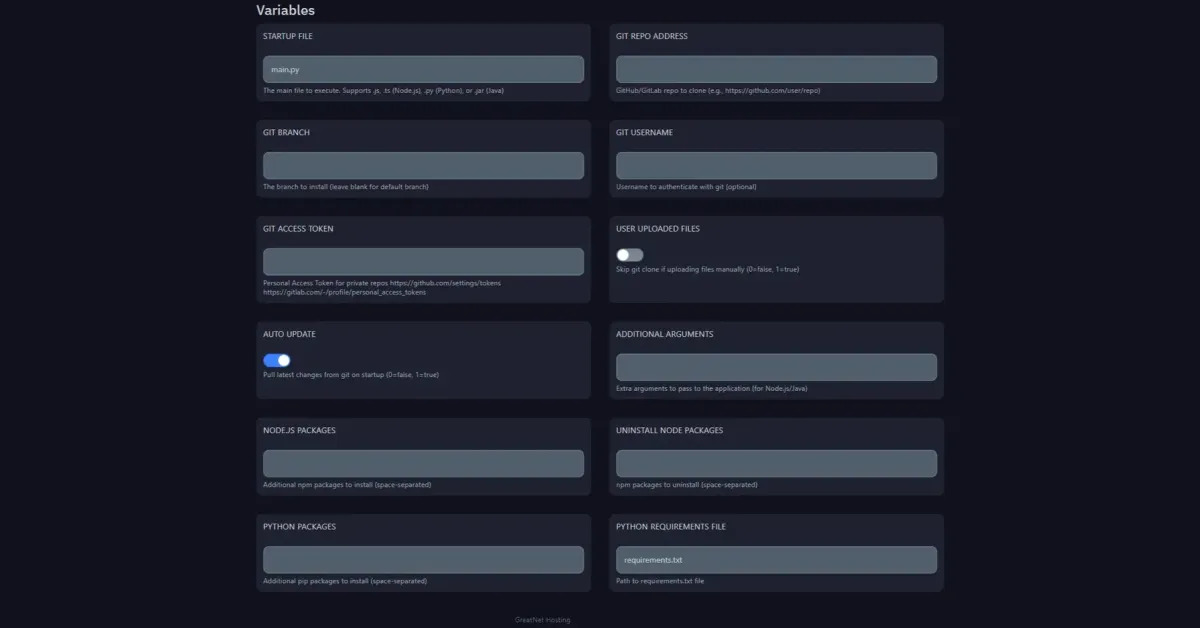
Task: Click the Startup File input field
Action: pos(423,69)
